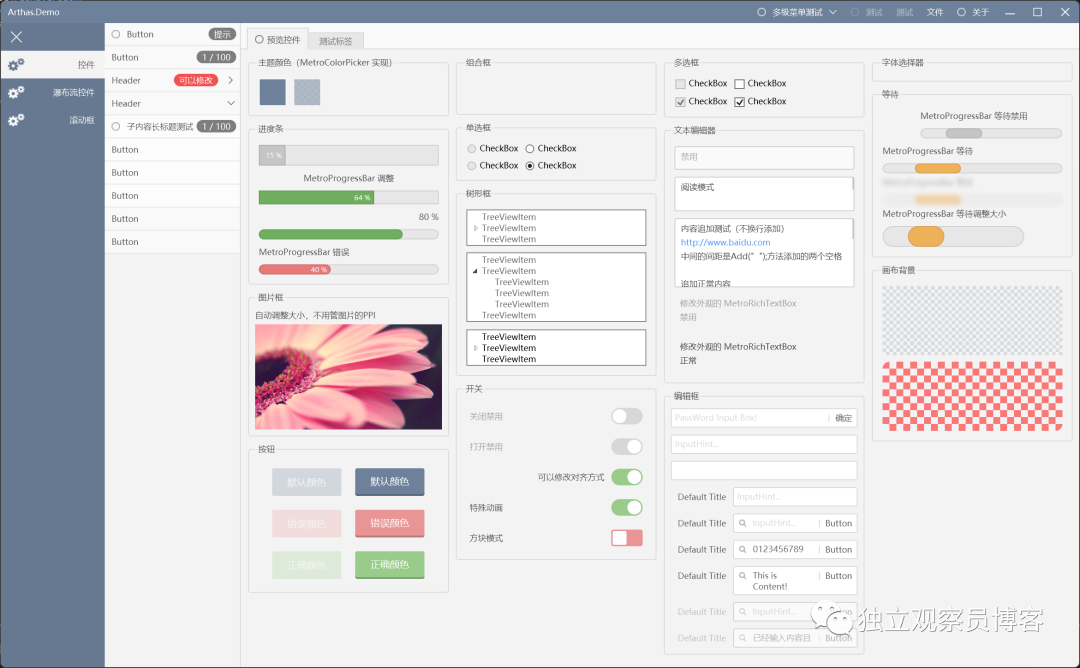This screenshot has height=668, width=1080.
Task: Collapse the expanded TreeViewItem arrow
Action: click(x=475, y=271)
